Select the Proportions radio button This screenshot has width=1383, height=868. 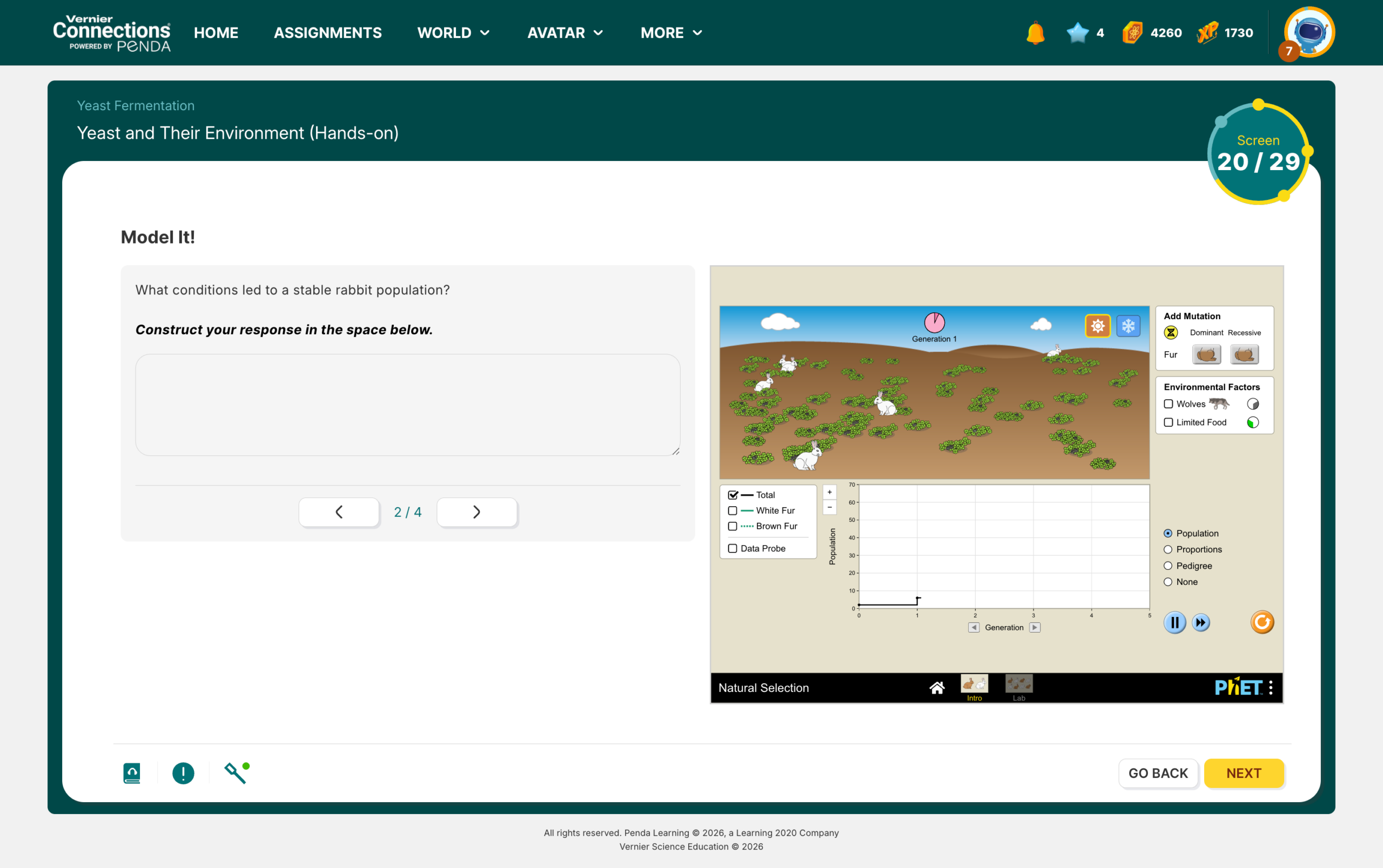(x=1167, y=549)
